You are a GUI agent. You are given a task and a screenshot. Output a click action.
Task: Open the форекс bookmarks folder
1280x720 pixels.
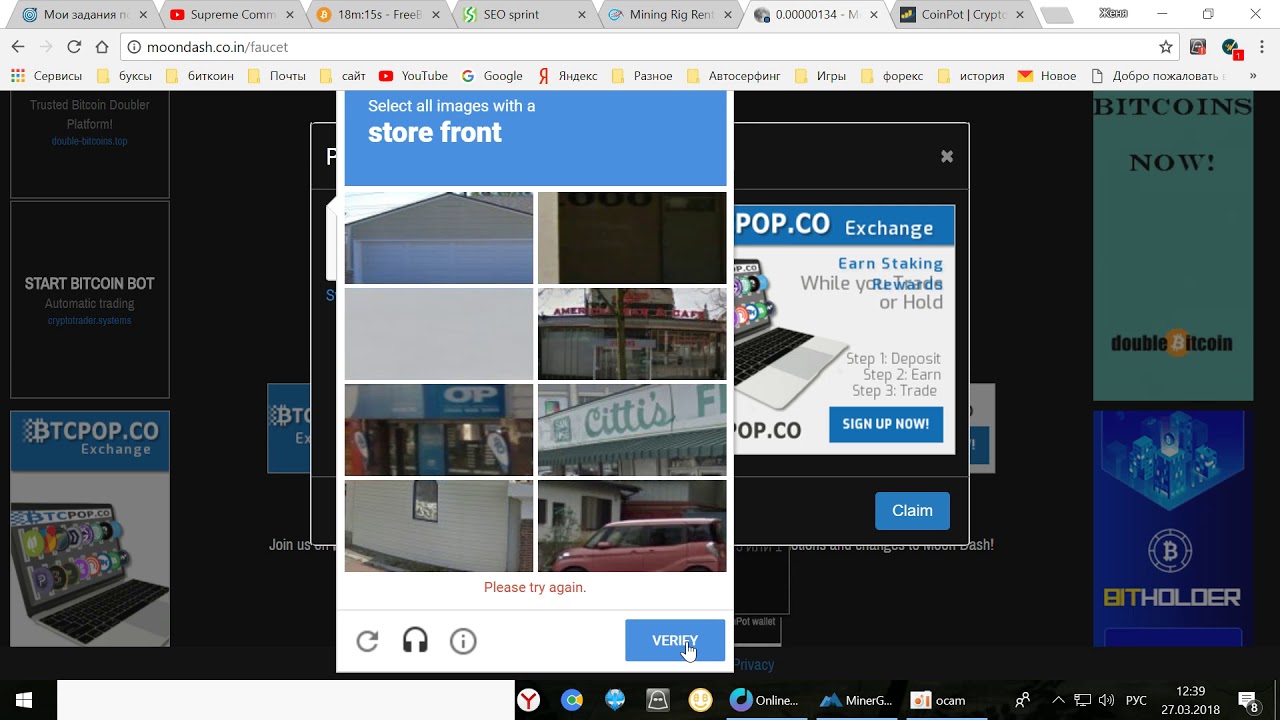pos(892,76)
